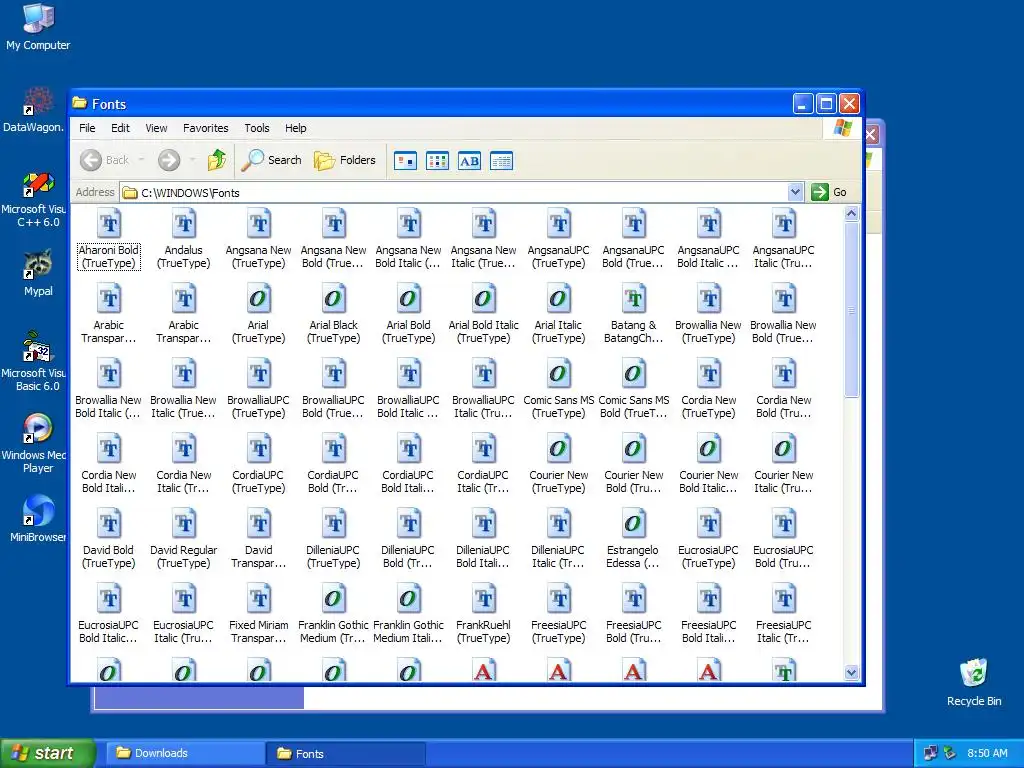Click the Start button
This screenshot has width=1024, height=768.
48,753
